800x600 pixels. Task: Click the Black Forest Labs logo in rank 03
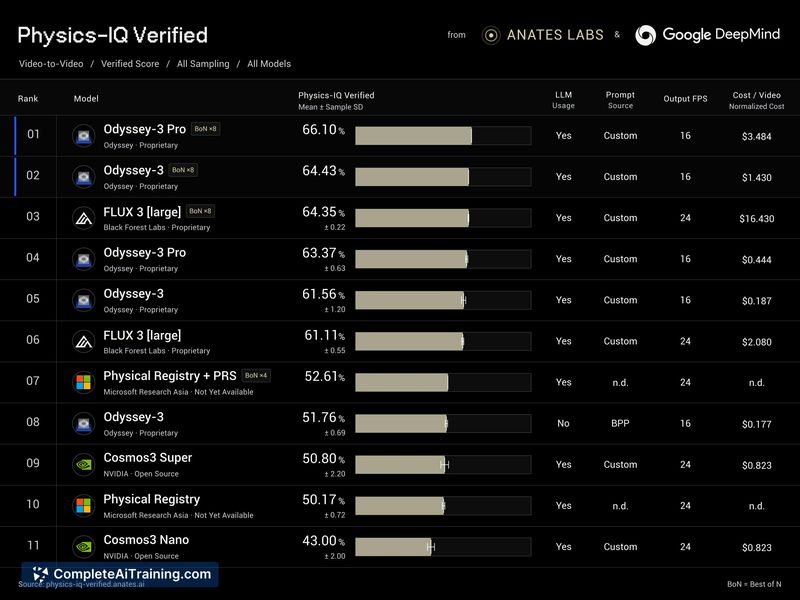84,218
